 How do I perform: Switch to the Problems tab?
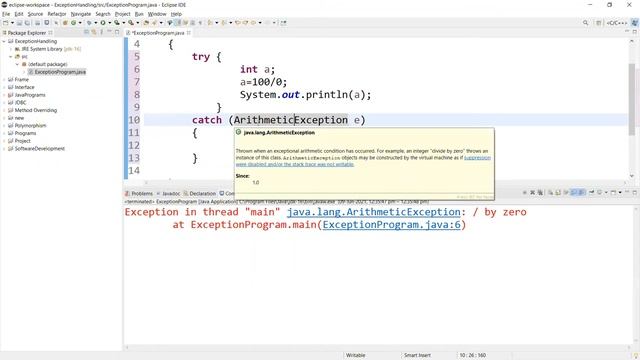click(x=139, y=193)
